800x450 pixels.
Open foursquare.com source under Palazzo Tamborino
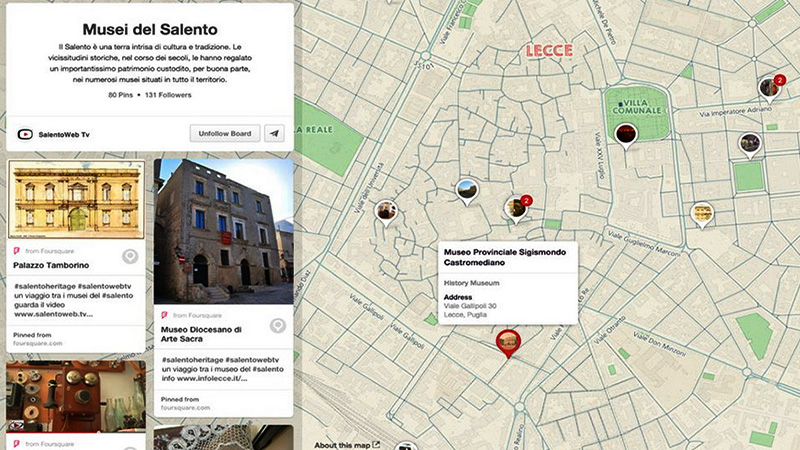(37, 343)
